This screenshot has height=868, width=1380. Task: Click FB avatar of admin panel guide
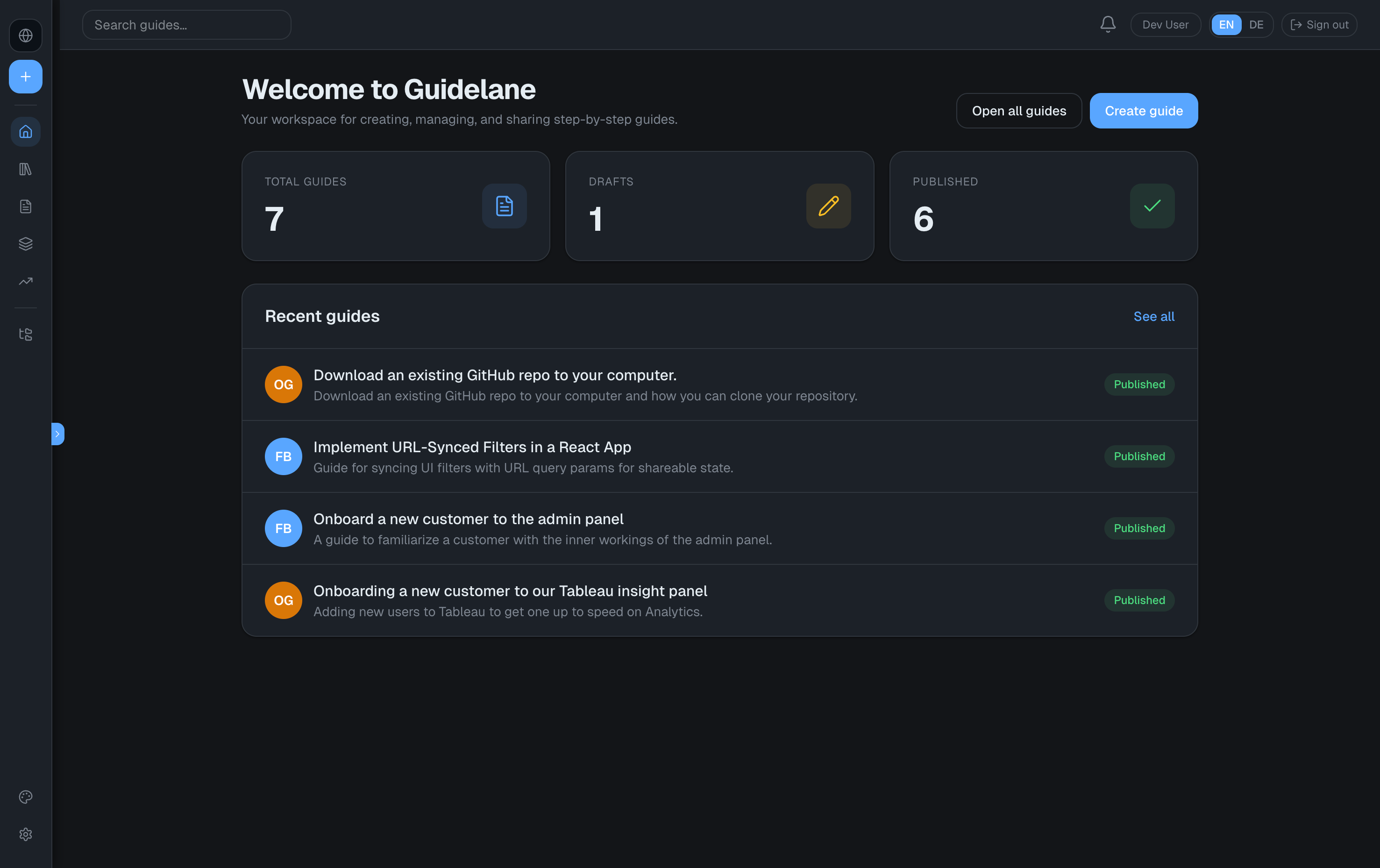[x=283, y=528]
